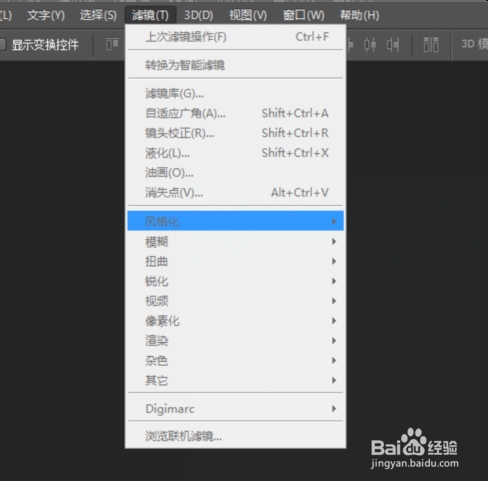The image size is (488, 481).
Task: Click the align top edges icon
Action: 112,44
